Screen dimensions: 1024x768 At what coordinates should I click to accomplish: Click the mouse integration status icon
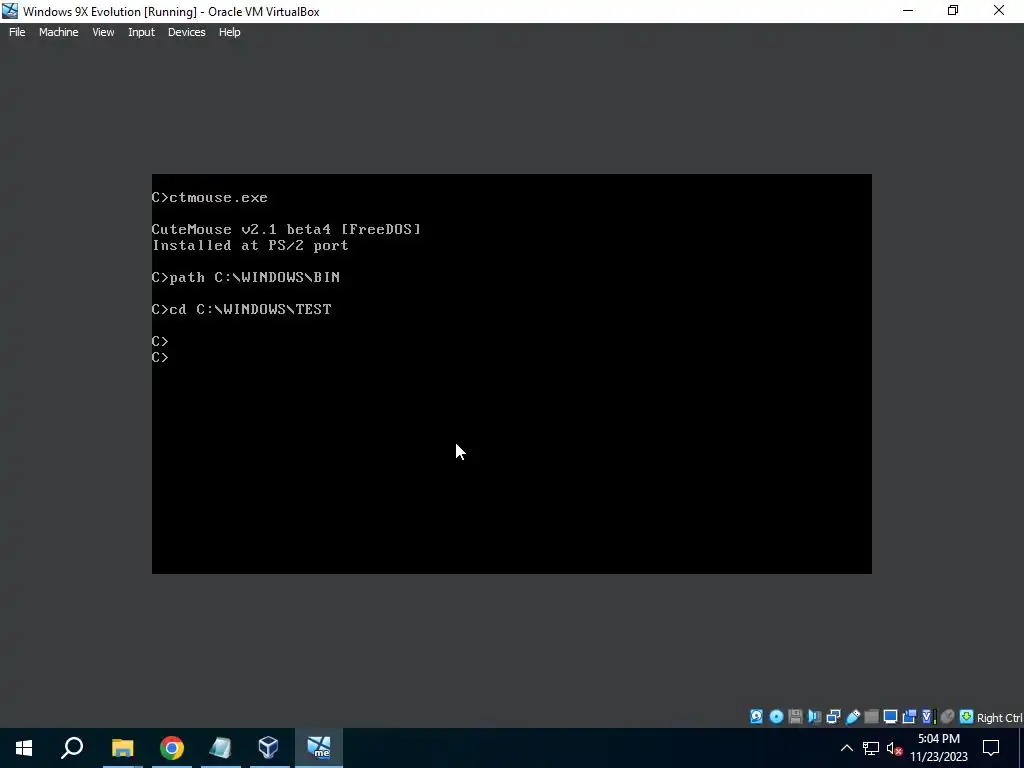[947, 717]
